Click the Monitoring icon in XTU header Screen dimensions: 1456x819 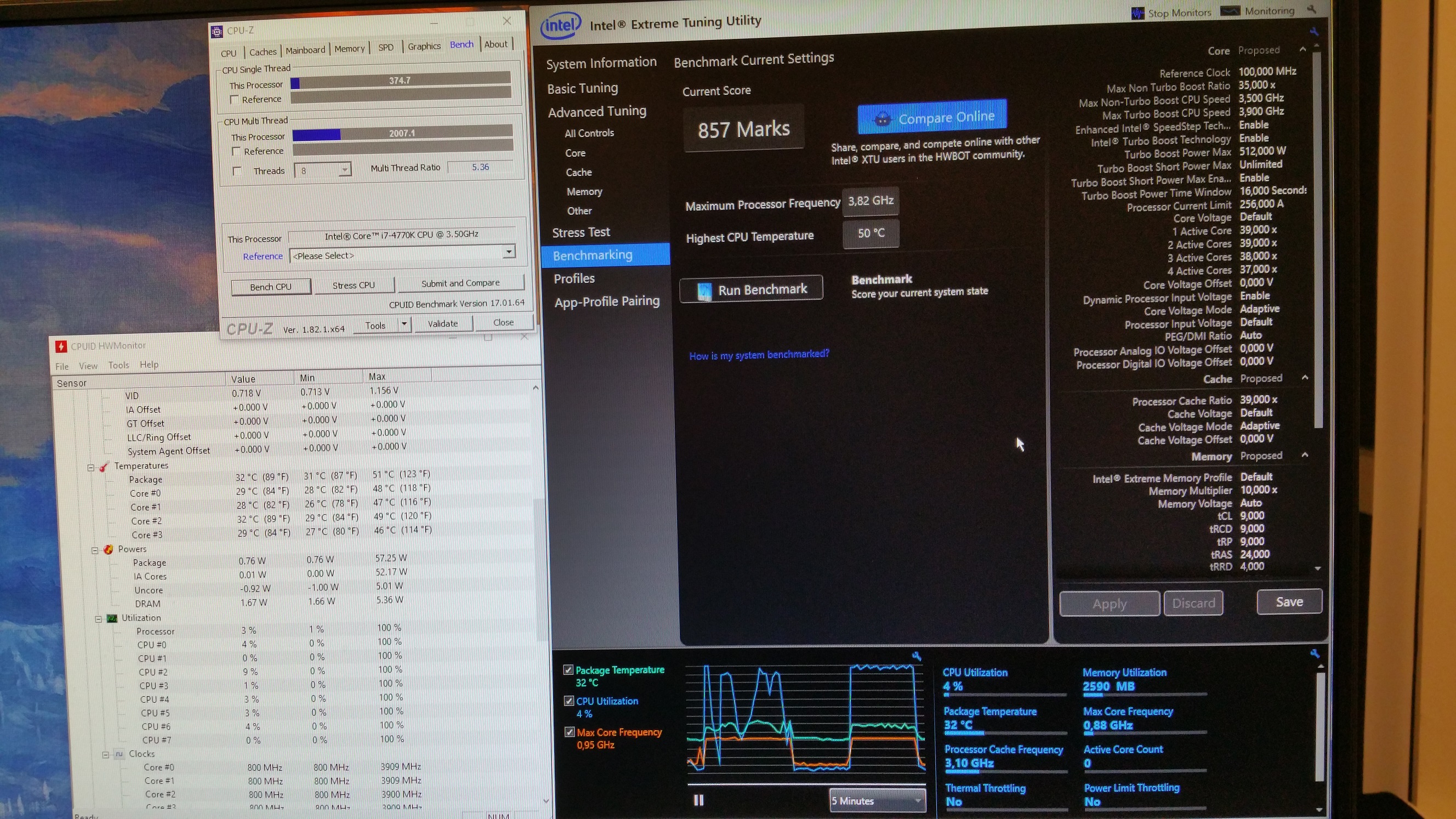(x=1231, y=11)
